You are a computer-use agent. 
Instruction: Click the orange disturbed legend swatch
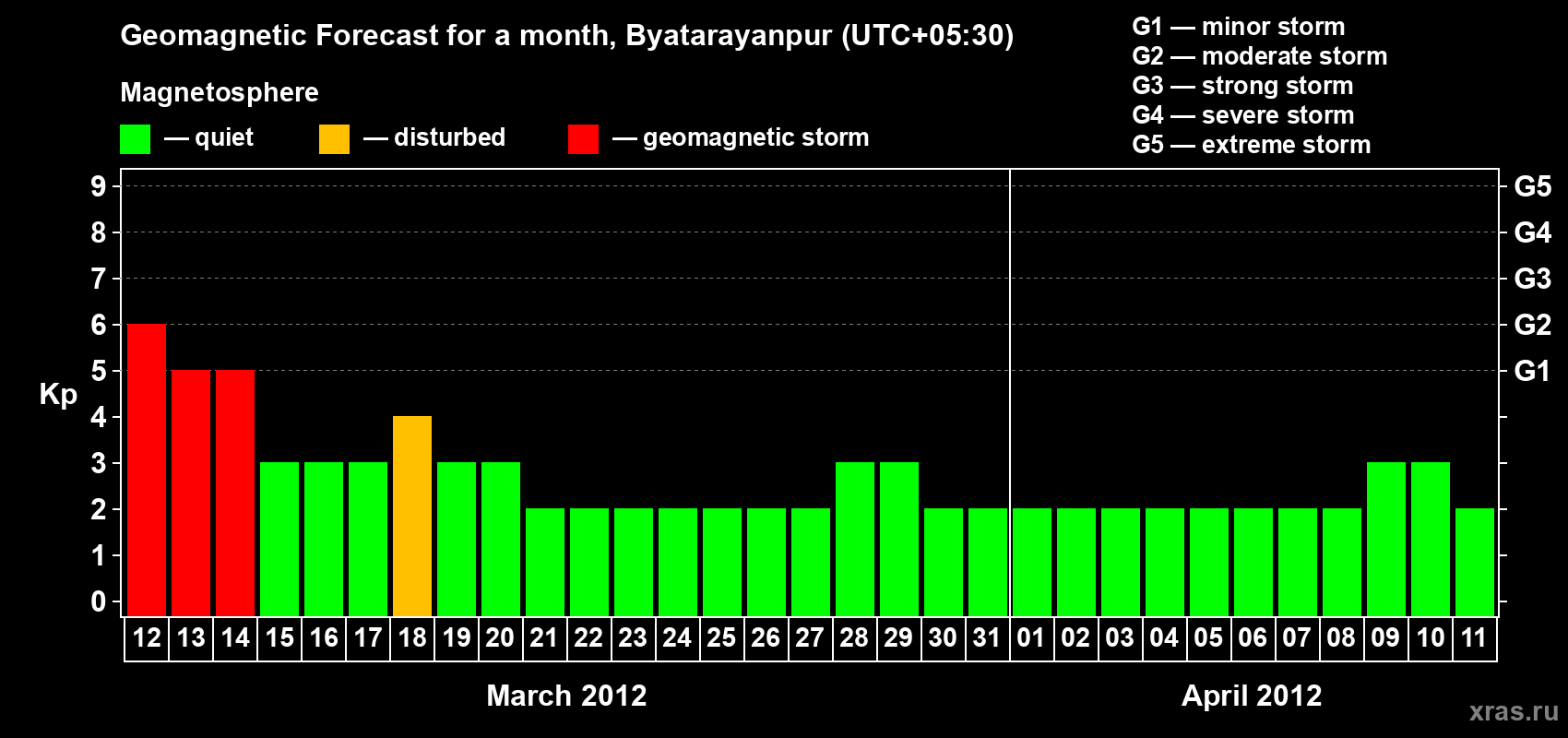point(334,138)
